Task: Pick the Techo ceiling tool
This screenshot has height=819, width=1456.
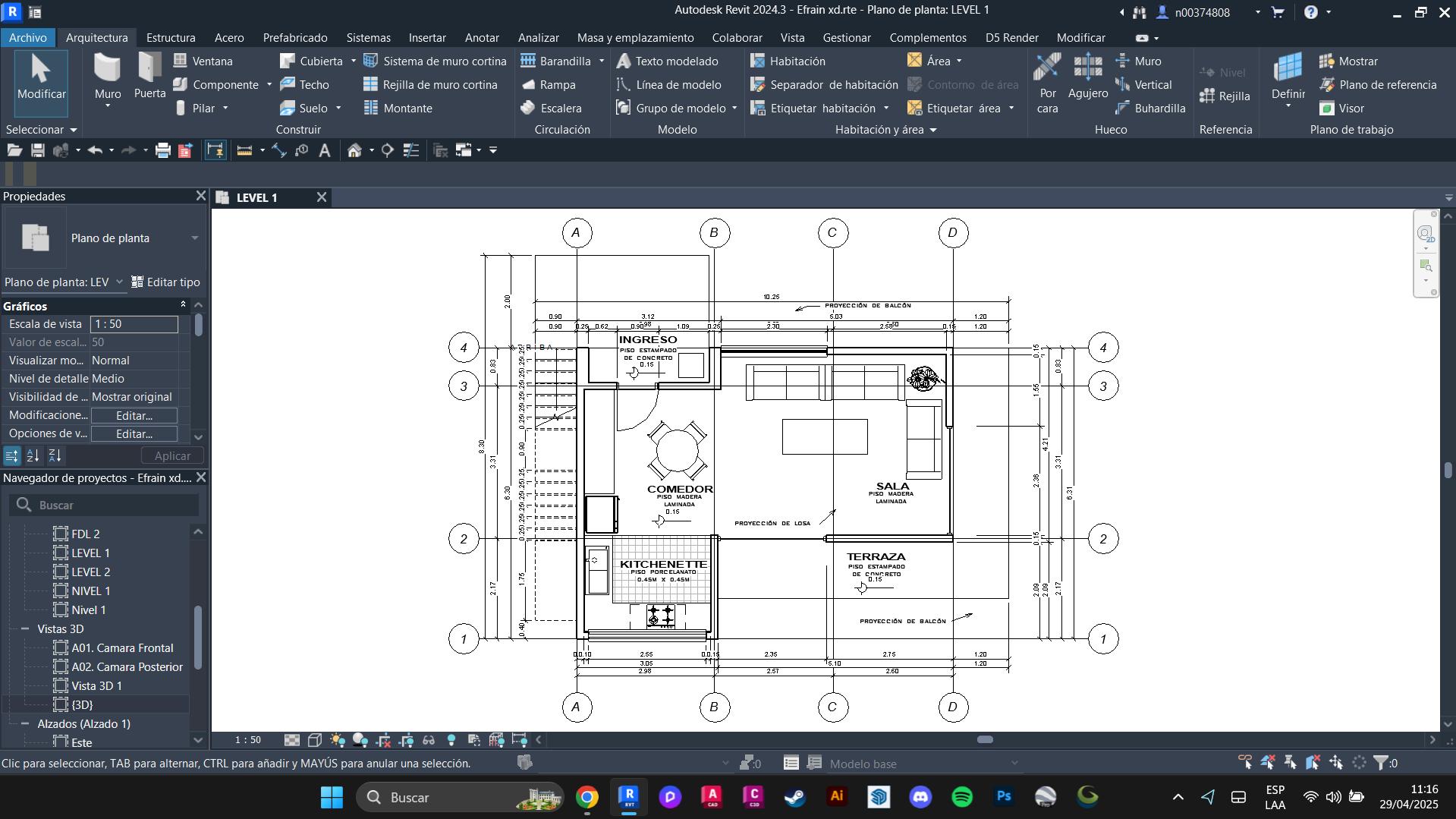Action: pos(304,84)
